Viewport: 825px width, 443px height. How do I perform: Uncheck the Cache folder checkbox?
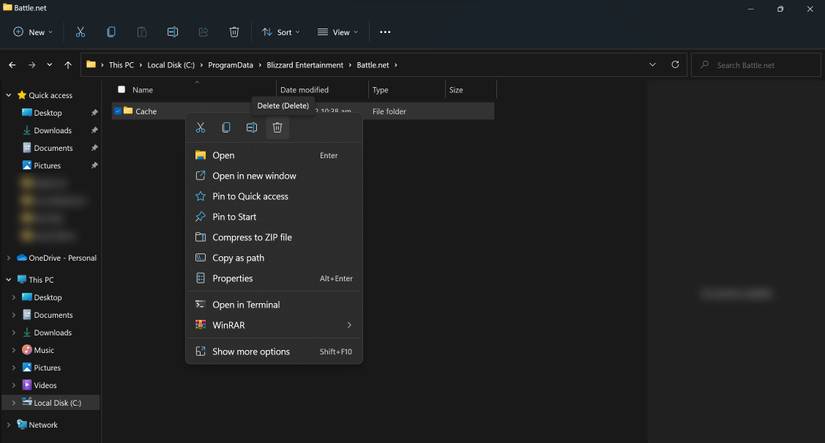118,111
